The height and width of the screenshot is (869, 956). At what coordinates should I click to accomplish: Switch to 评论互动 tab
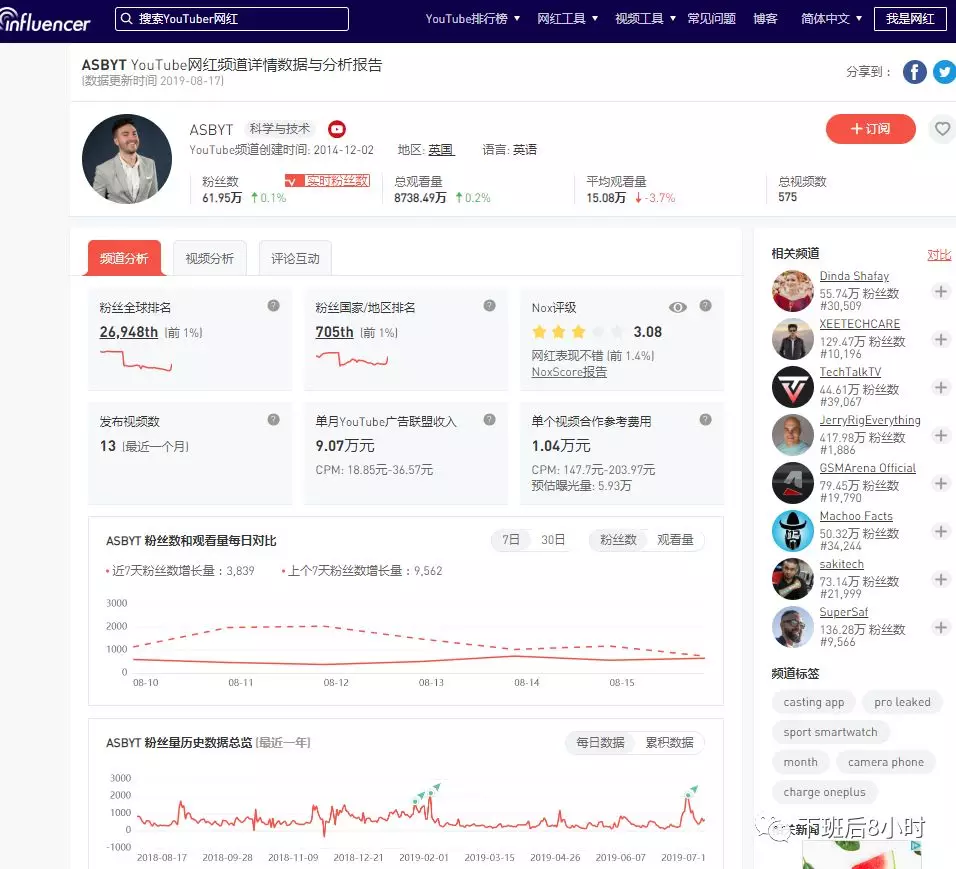[x=295, y=258]
